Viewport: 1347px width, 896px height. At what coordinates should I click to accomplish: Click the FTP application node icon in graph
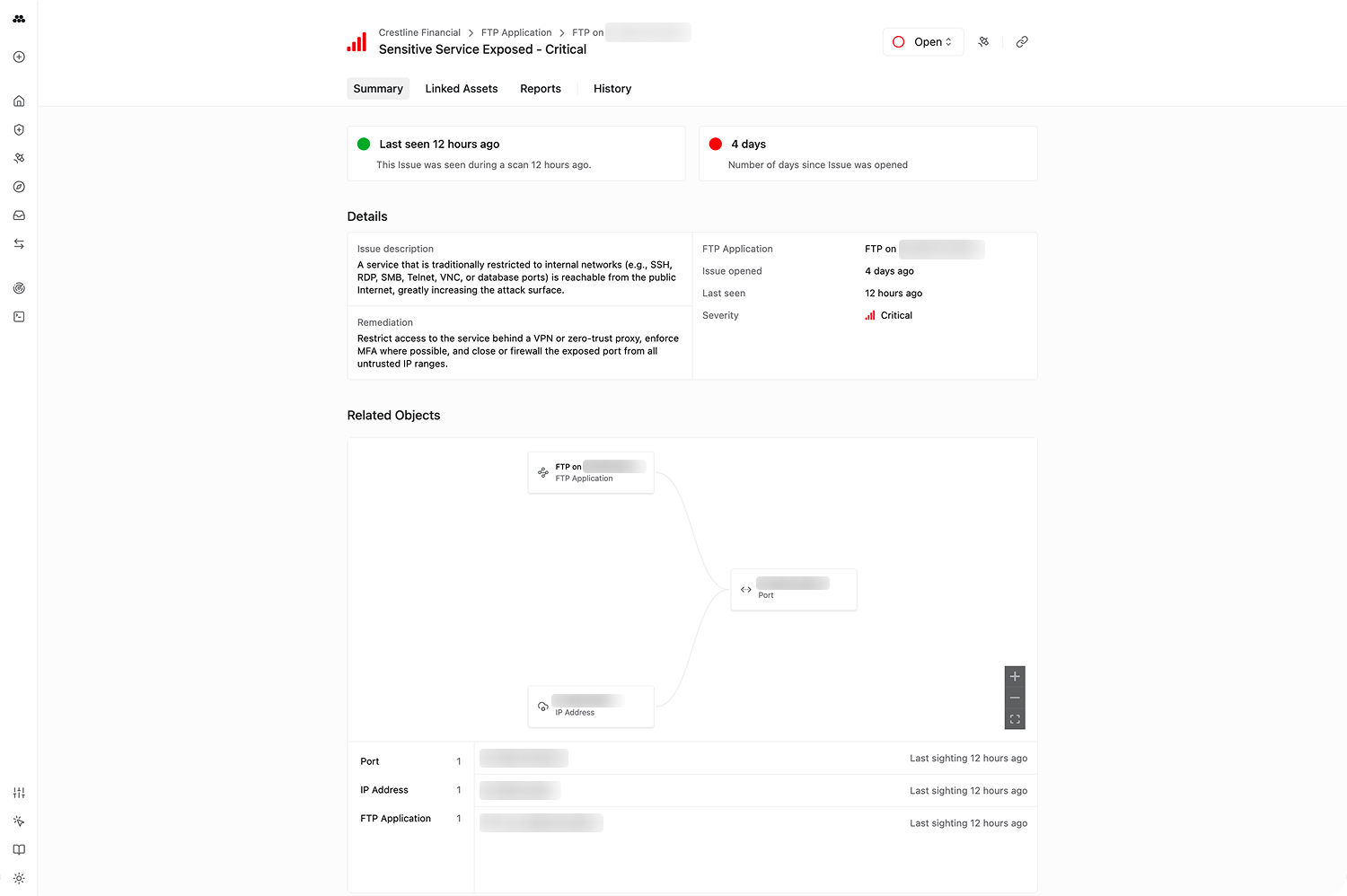(x=543, y=472)
